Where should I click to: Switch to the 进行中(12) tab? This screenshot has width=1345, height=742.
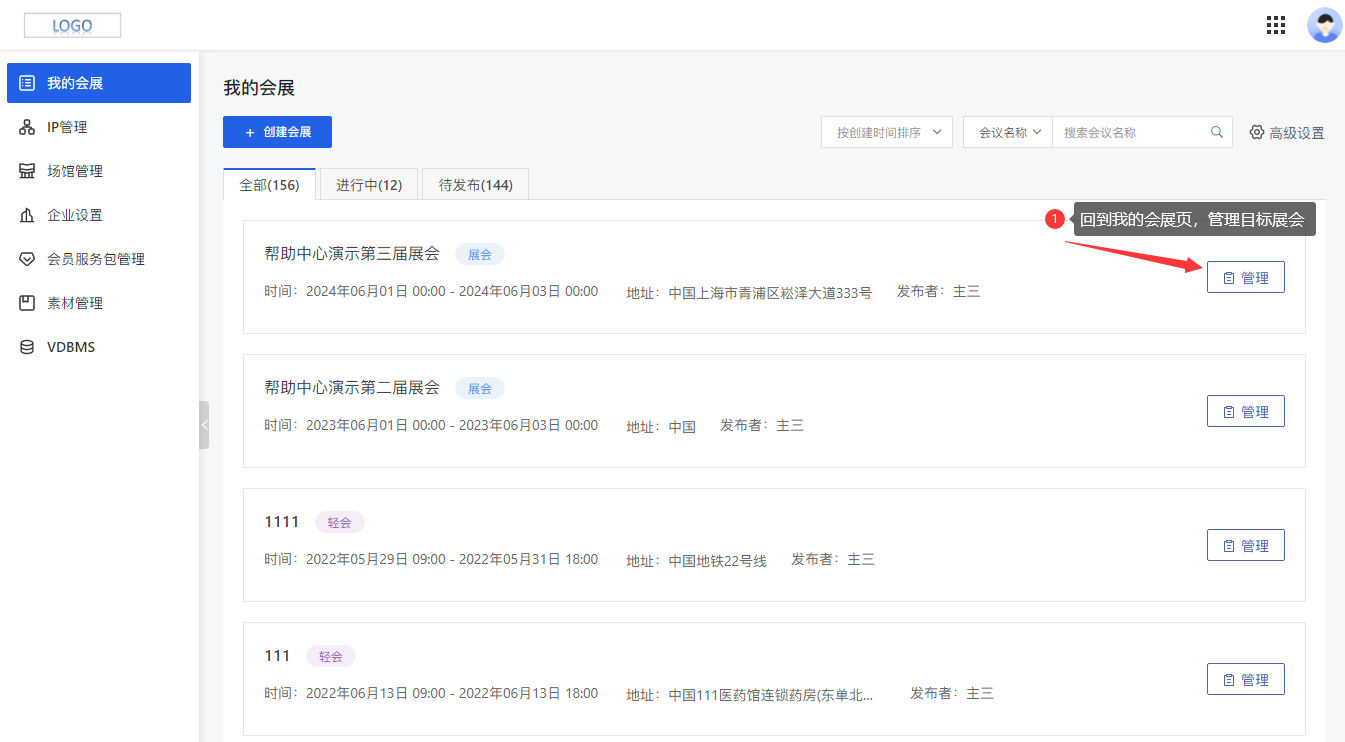(x=368, y=183)
